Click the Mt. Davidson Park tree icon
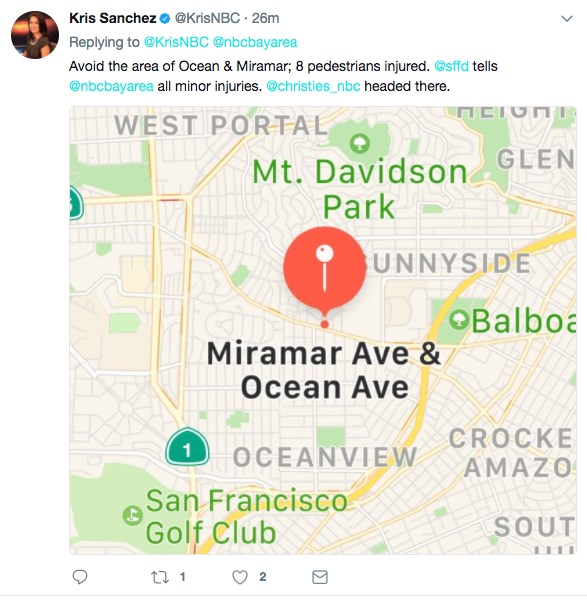 (360, 143)
